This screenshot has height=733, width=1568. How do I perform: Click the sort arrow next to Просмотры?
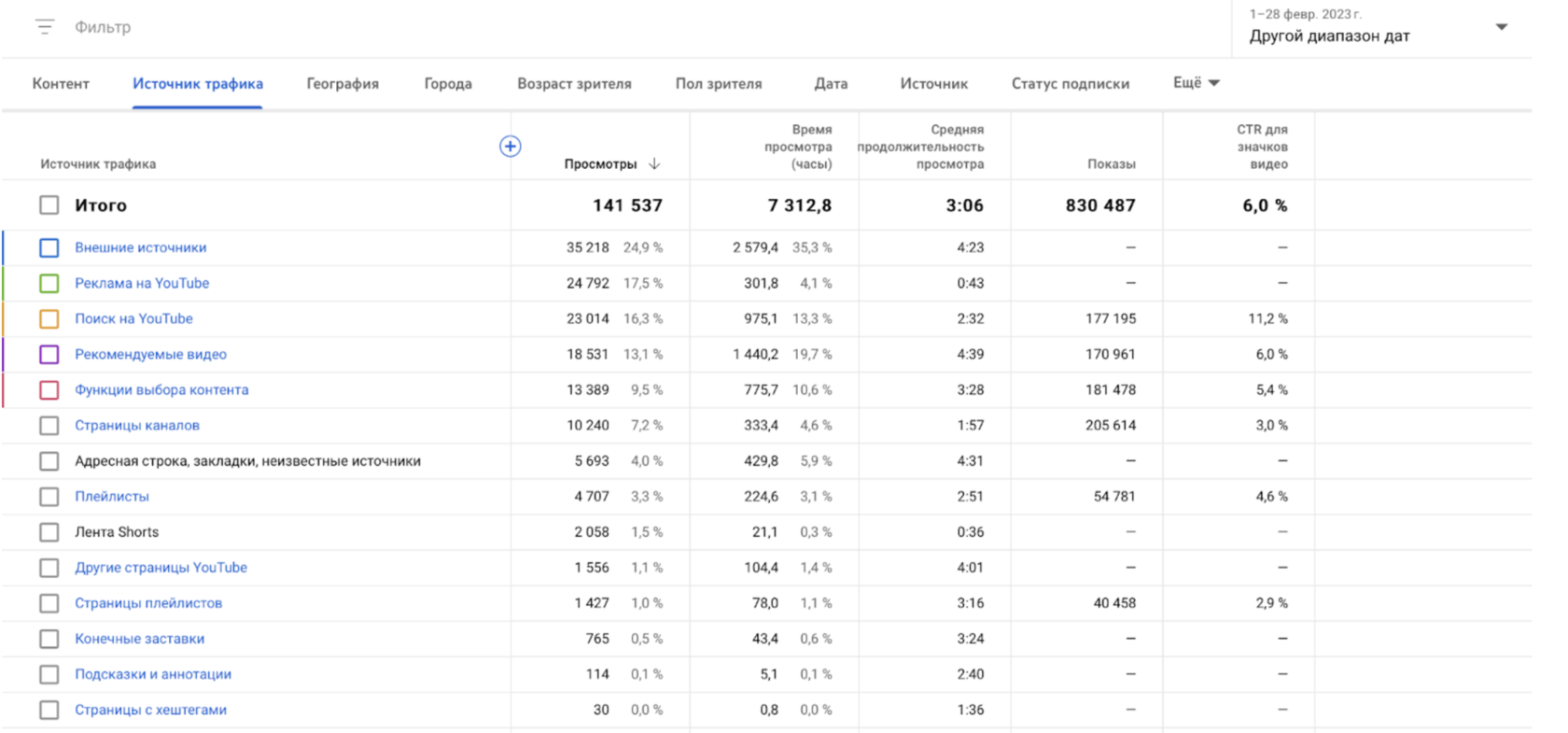point(654,163)
